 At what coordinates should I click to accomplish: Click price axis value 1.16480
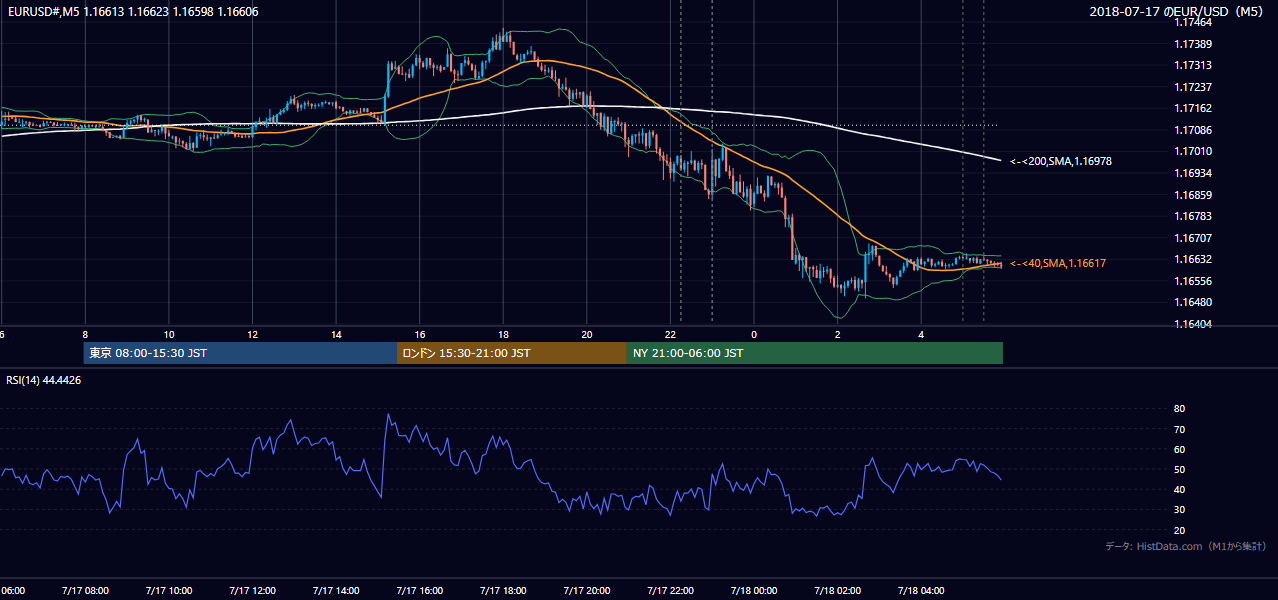point(1195,302)
